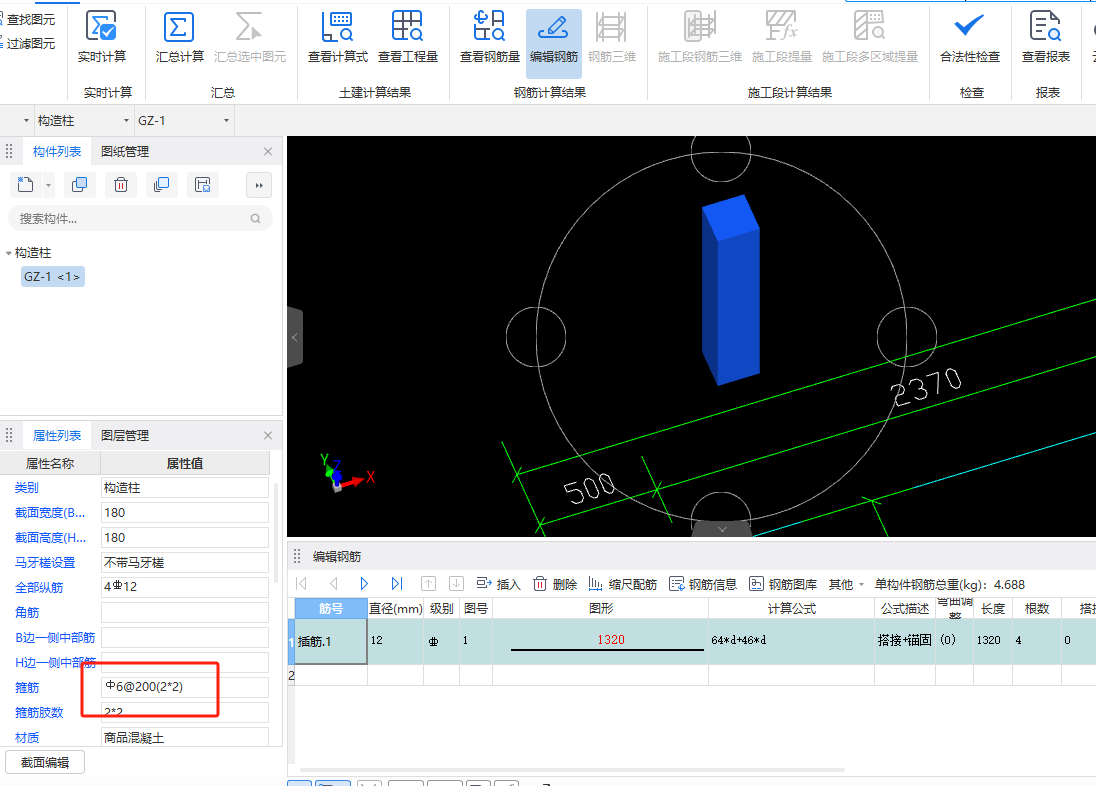The image size is (1096, 786).
Task: Click 缩尺配筋 button
Action: tap(623, 584)
